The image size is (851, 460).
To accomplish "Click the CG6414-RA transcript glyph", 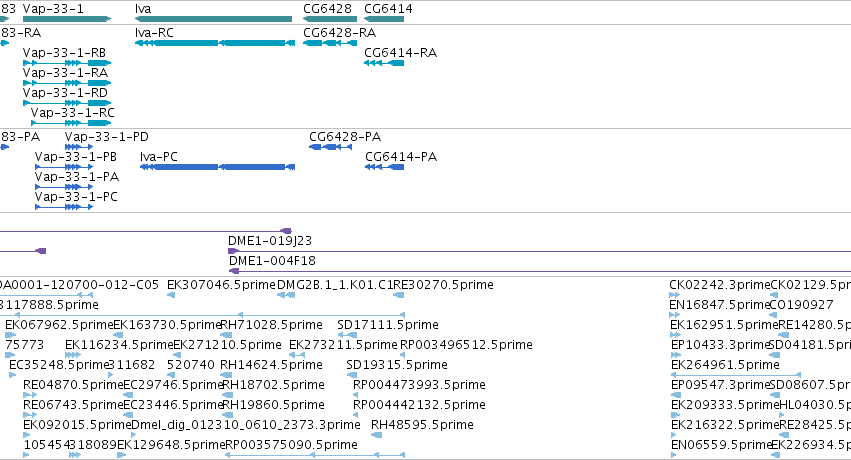I will tap(384, 63).
